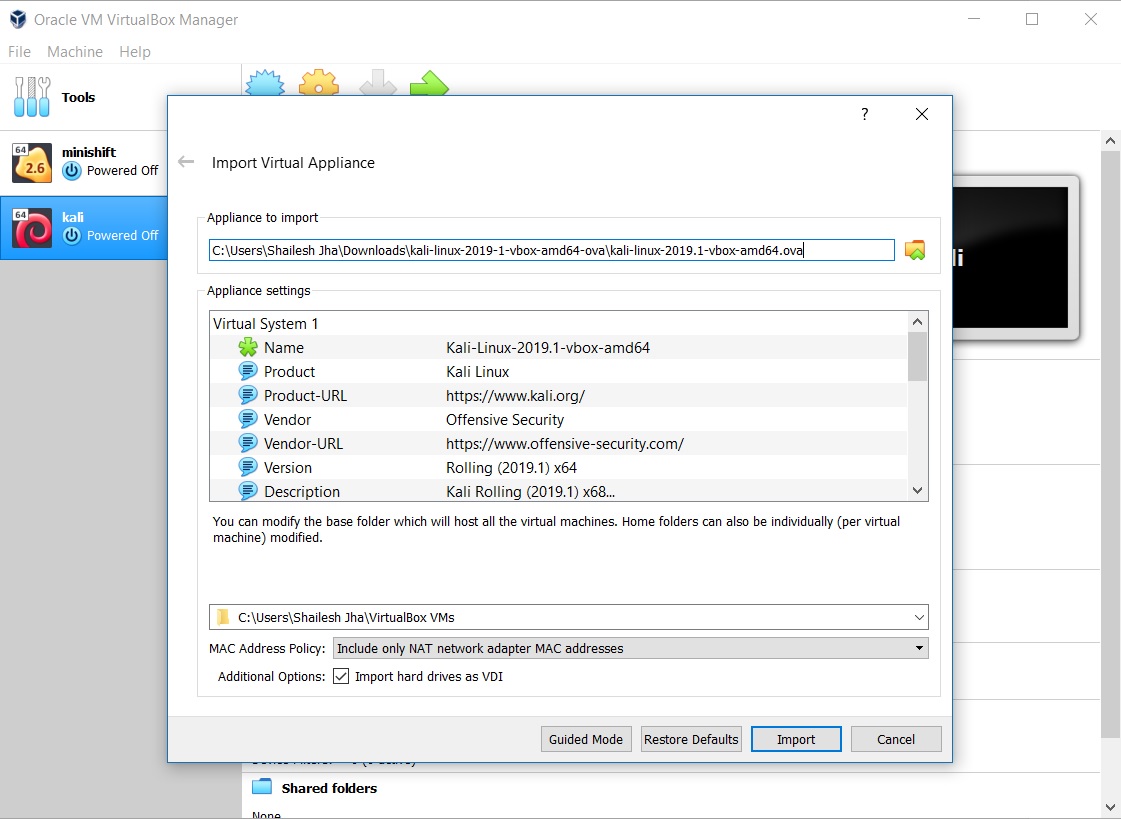Screen dimensions: 1121x819
Task: Click the Offensive Security vendor value
Action: tap(505, 420)
